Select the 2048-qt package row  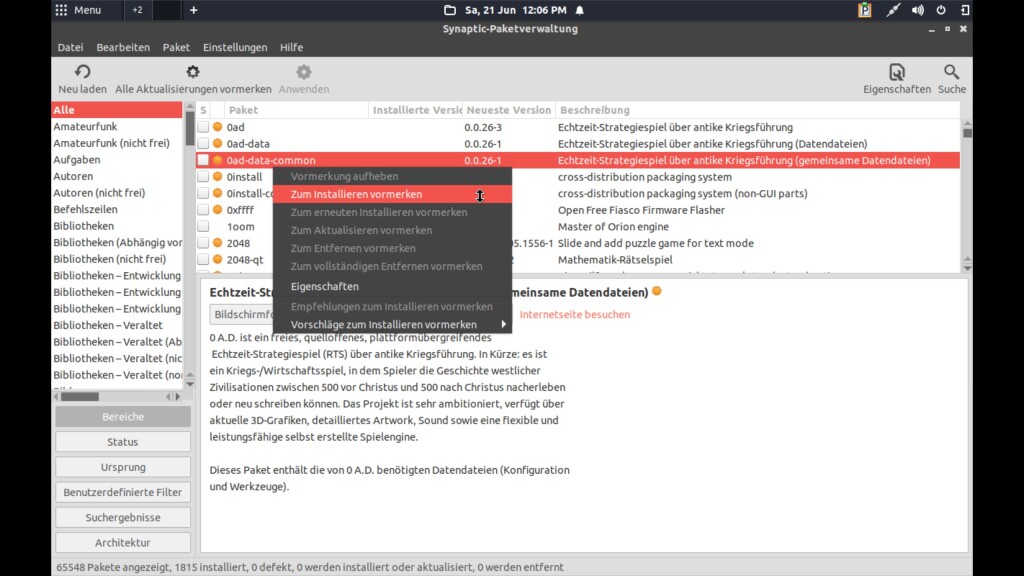coord(578,259)
